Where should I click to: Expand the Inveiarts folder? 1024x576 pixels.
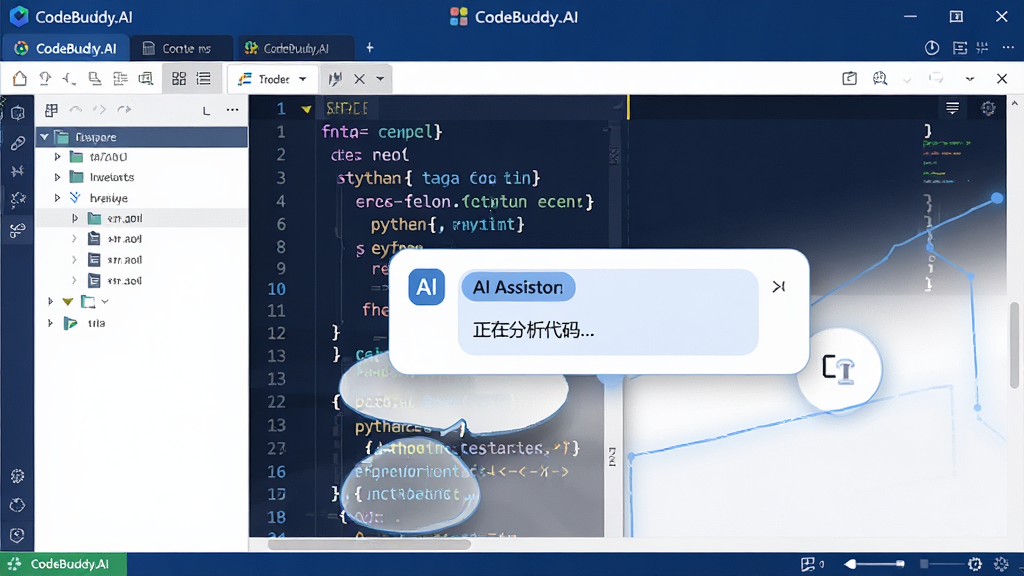click(57, 177)
